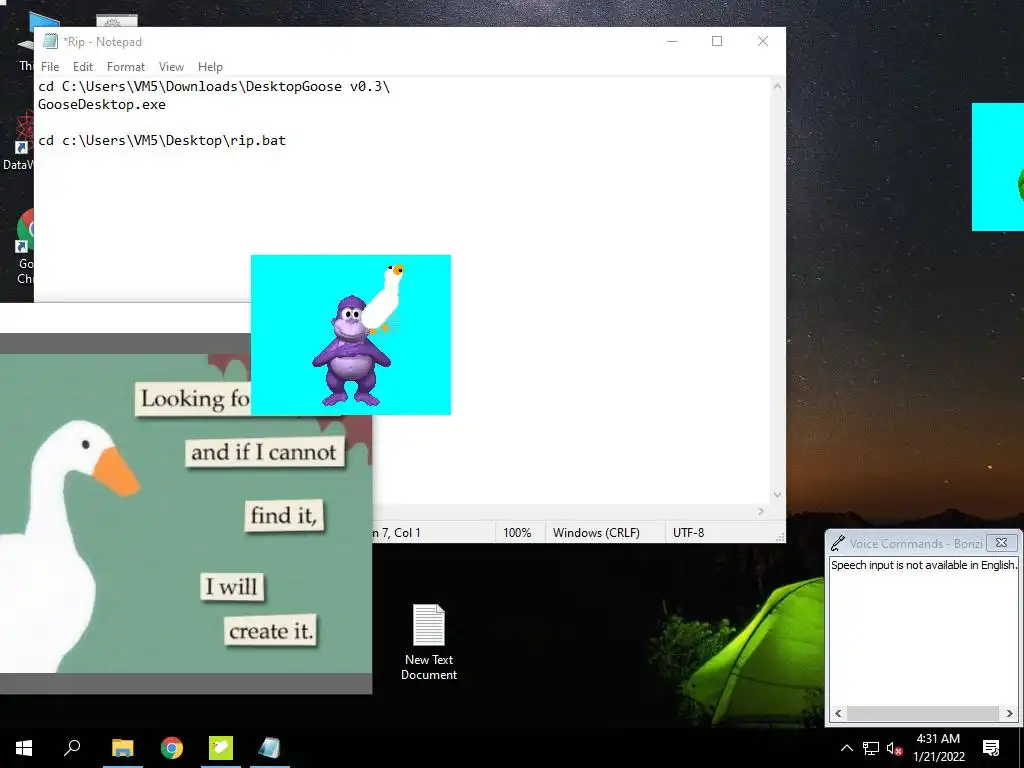Viewport: 1024px width, 768px height.
Task: Open Google Chrome from the taskbar
Action: 172,748
